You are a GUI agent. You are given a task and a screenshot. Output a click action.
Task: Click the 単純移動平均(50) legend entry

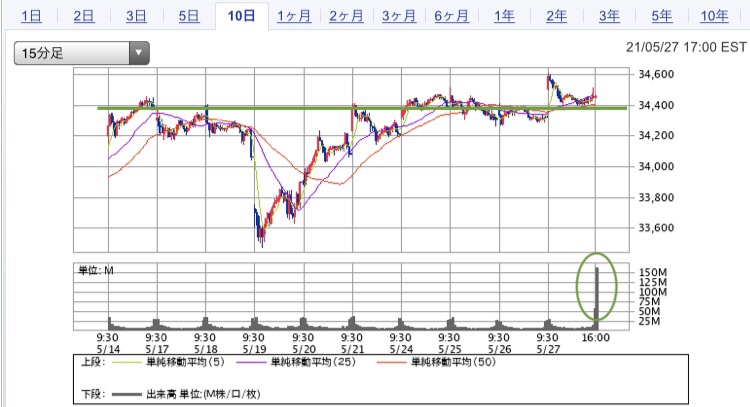coord(453,362)
